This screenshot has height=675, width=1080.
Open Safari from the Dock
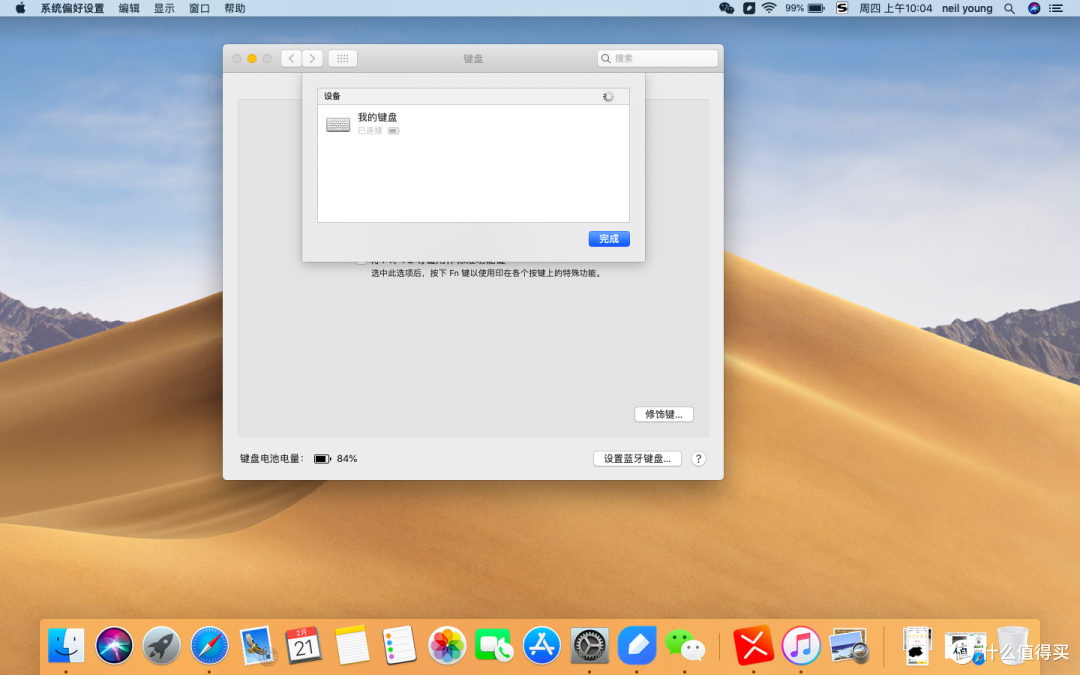pos(209,646)
